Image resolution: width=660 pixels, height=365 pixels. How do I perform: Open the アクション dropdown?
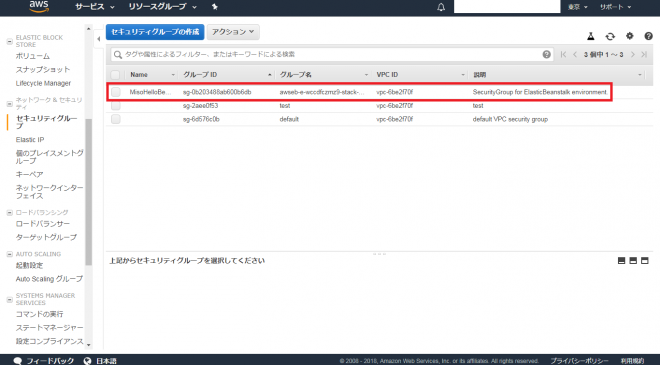coord(233,32)
